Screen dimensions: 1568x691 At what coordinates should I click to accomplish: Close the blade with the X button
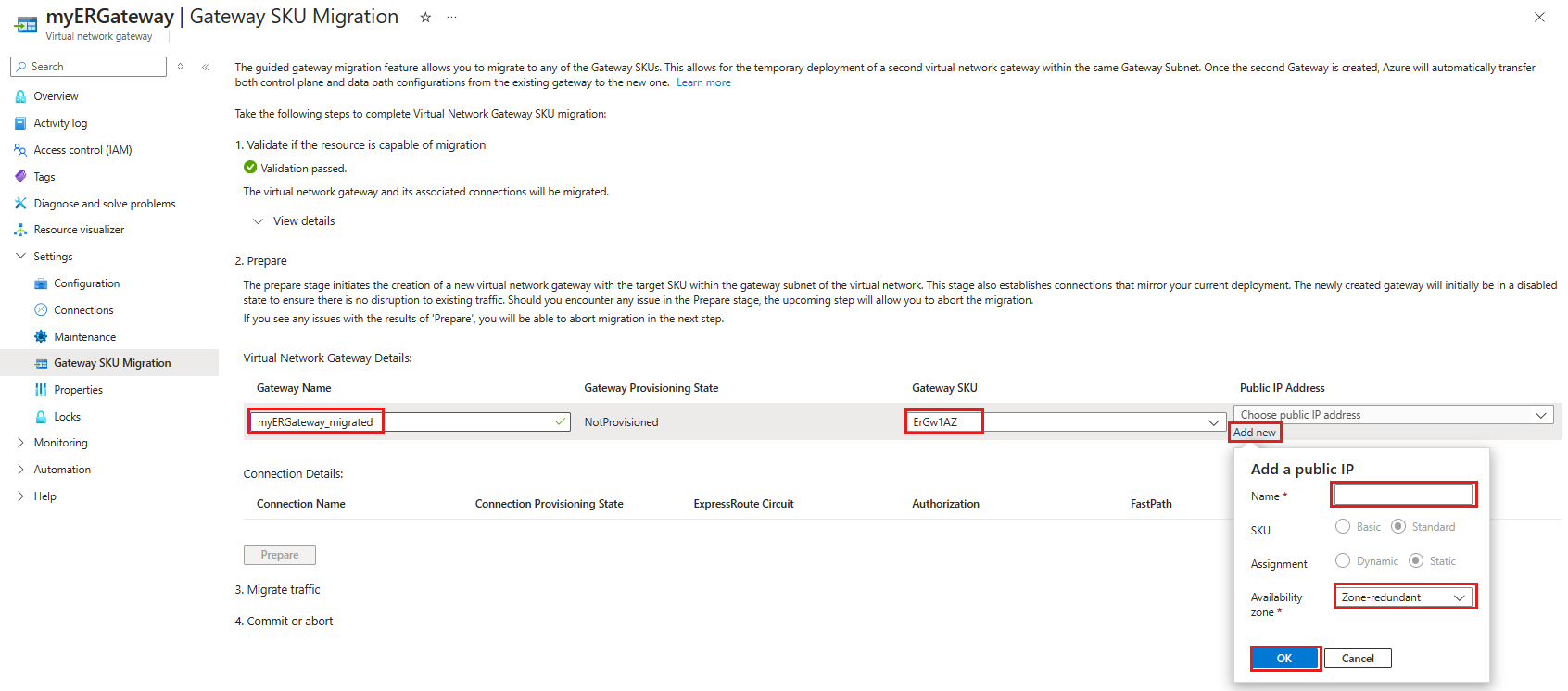click(1539, 17)
